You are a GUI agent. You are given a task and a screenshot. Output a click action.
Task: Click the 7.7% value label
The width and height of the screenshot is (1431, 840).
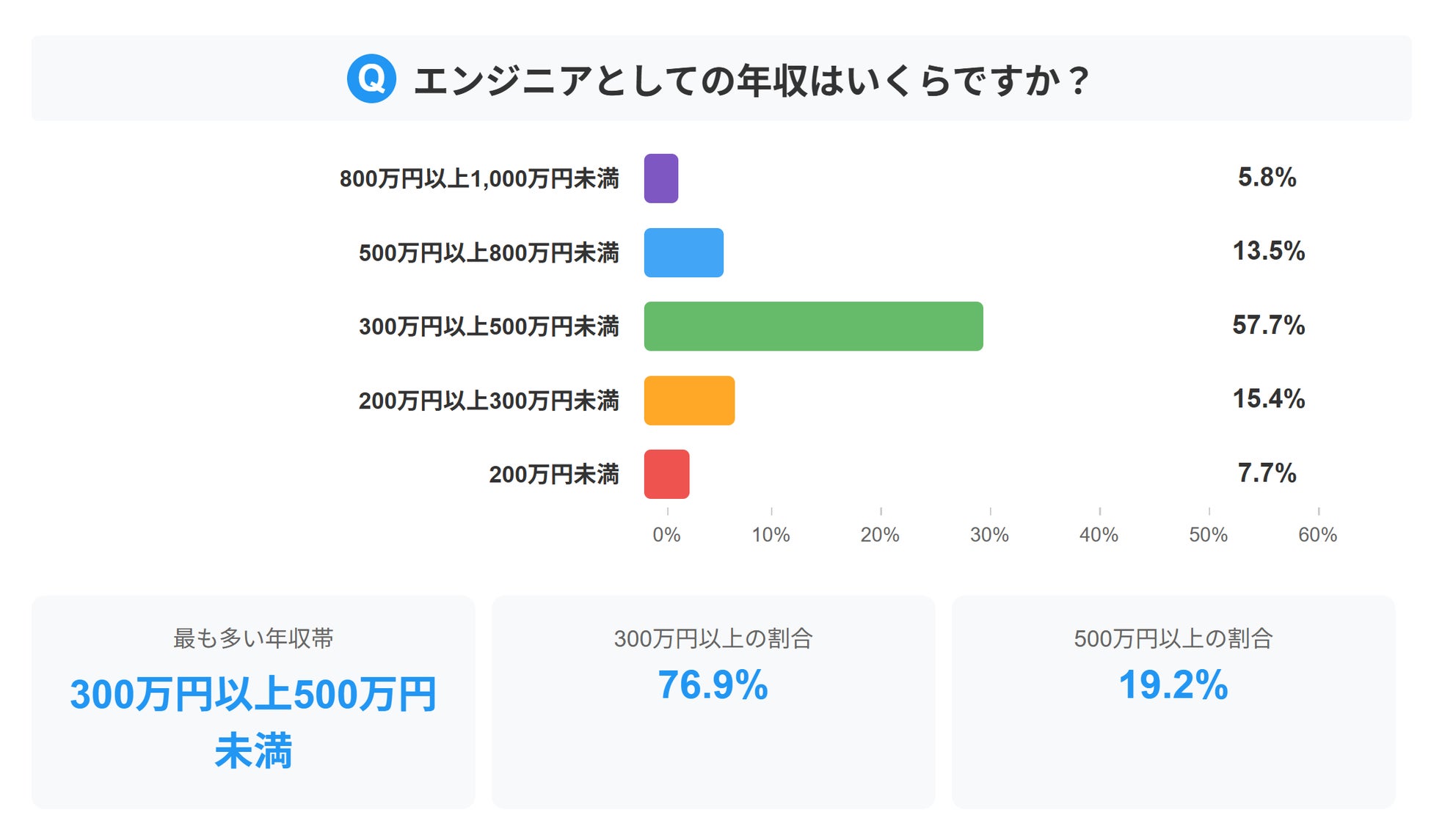1267,473
